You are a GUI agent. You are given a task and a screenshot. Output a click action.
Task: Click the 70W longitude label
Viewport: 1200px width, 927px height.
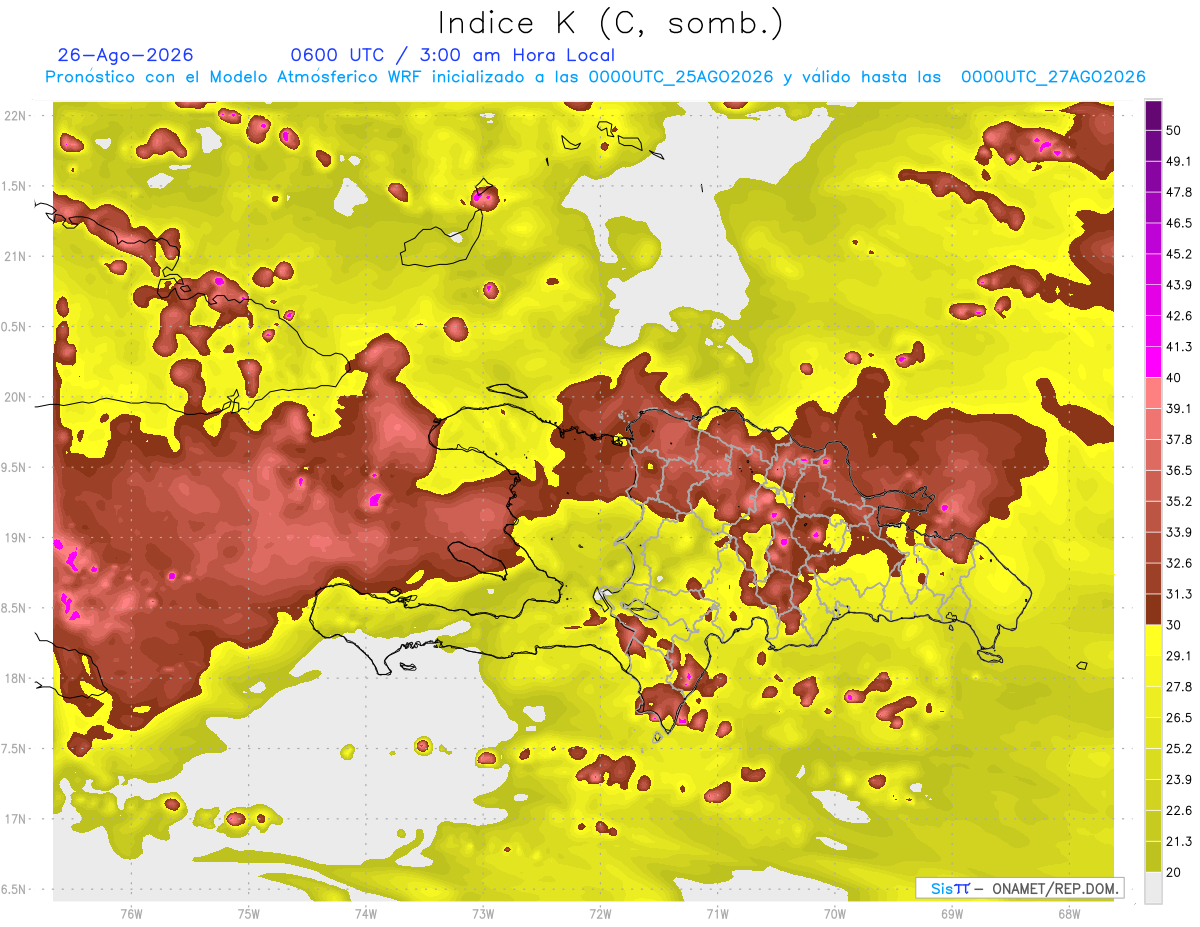835,913
